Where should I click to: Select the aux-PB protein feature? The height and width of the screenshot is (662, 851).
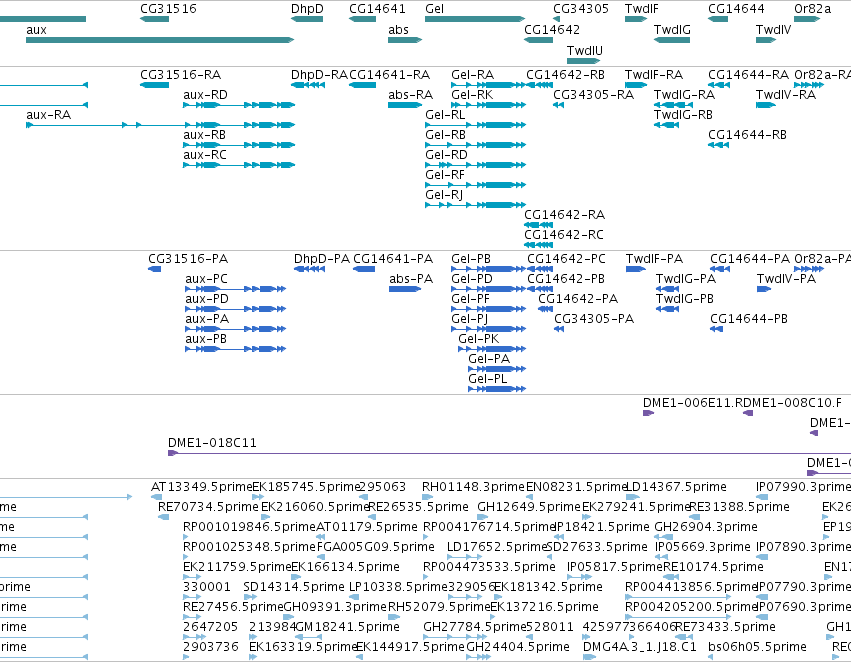pyautogui.click(x=236, y=349)
